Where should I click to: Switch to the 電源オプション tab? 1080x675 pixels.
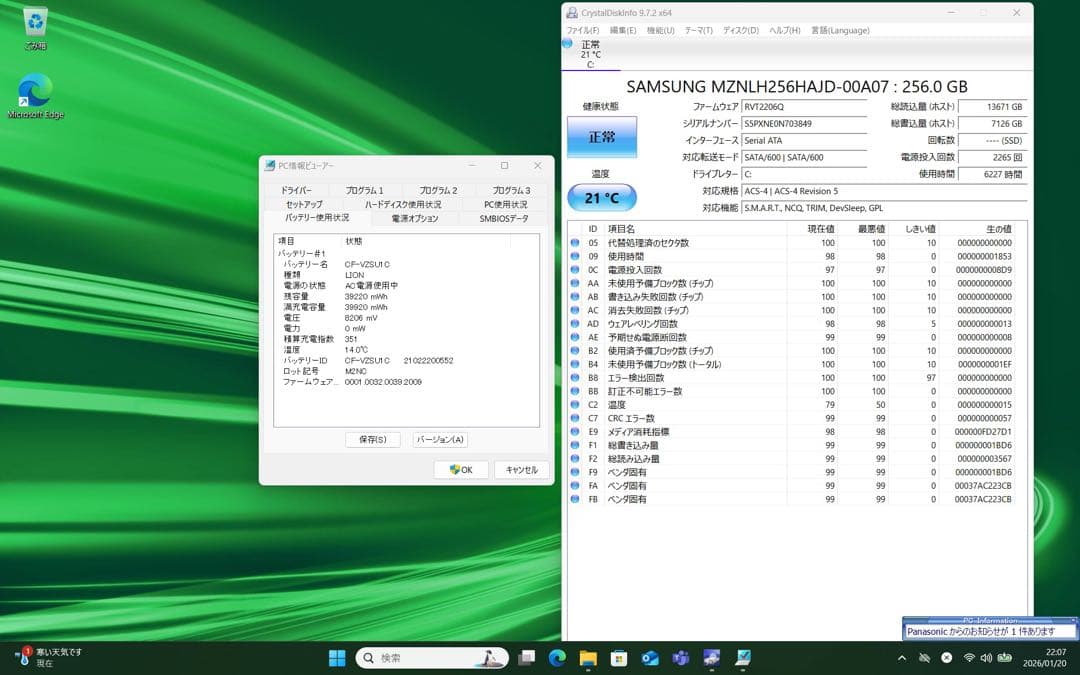[415, 218]
